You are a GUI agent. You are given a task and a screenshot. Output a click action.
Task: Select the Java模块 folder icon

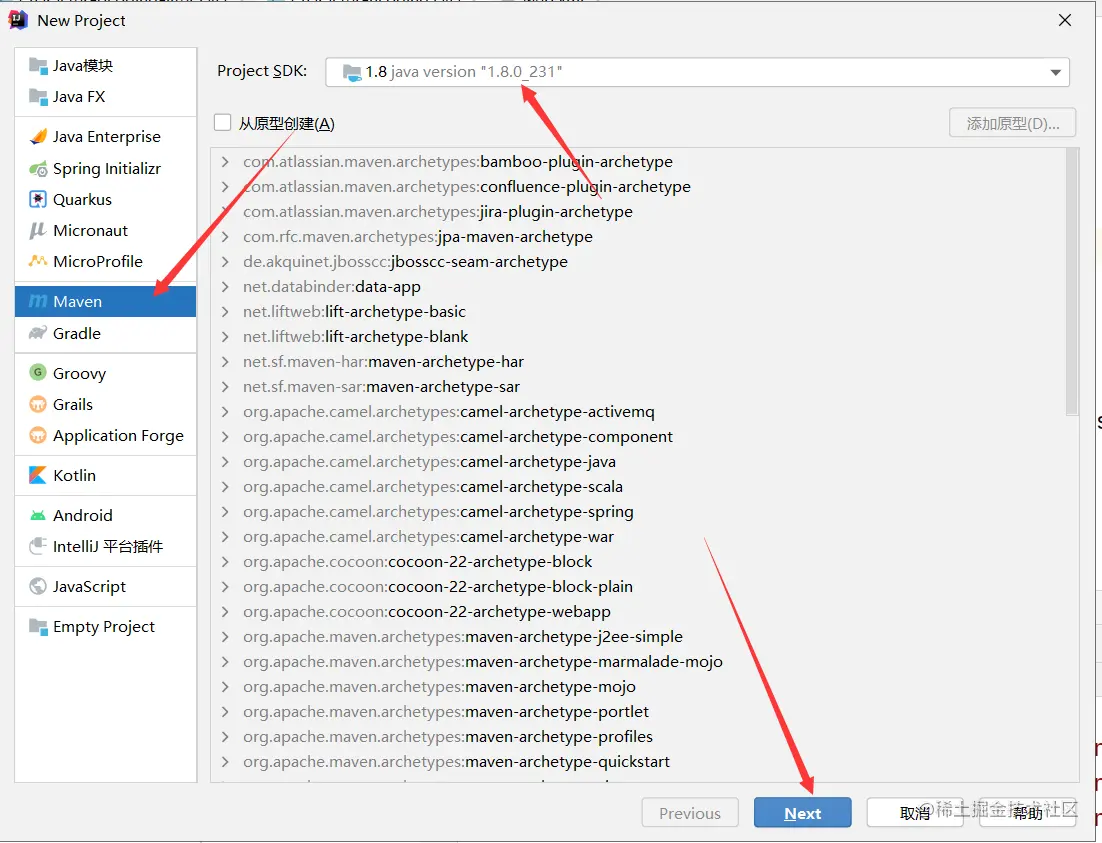pos(38,65)
